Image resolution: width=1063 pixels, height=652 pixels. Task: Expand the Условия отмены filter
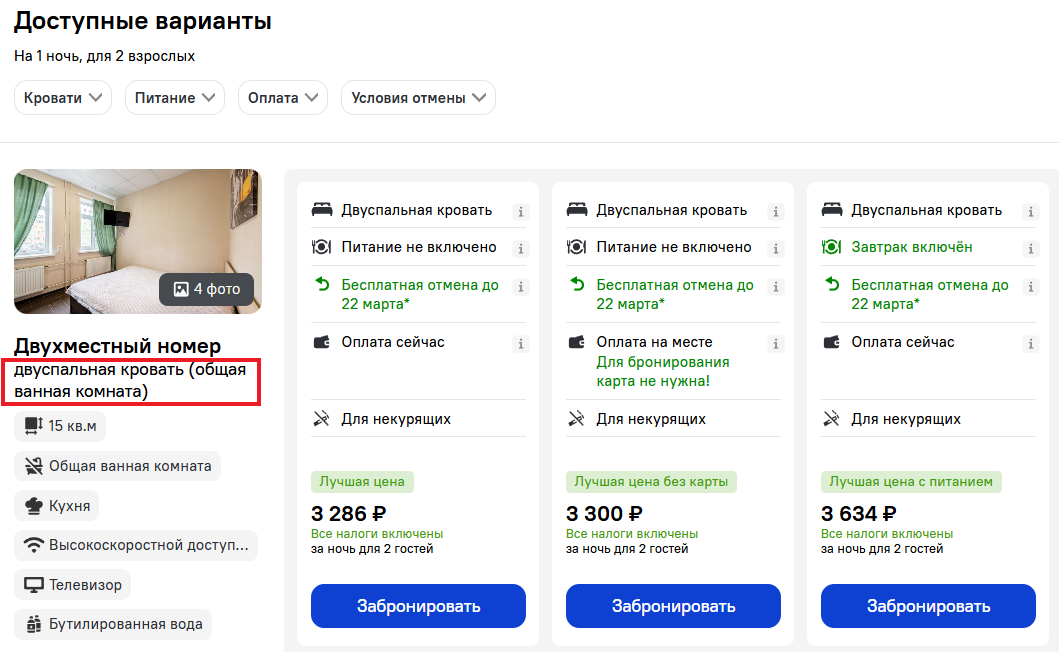tap(418, 98)
